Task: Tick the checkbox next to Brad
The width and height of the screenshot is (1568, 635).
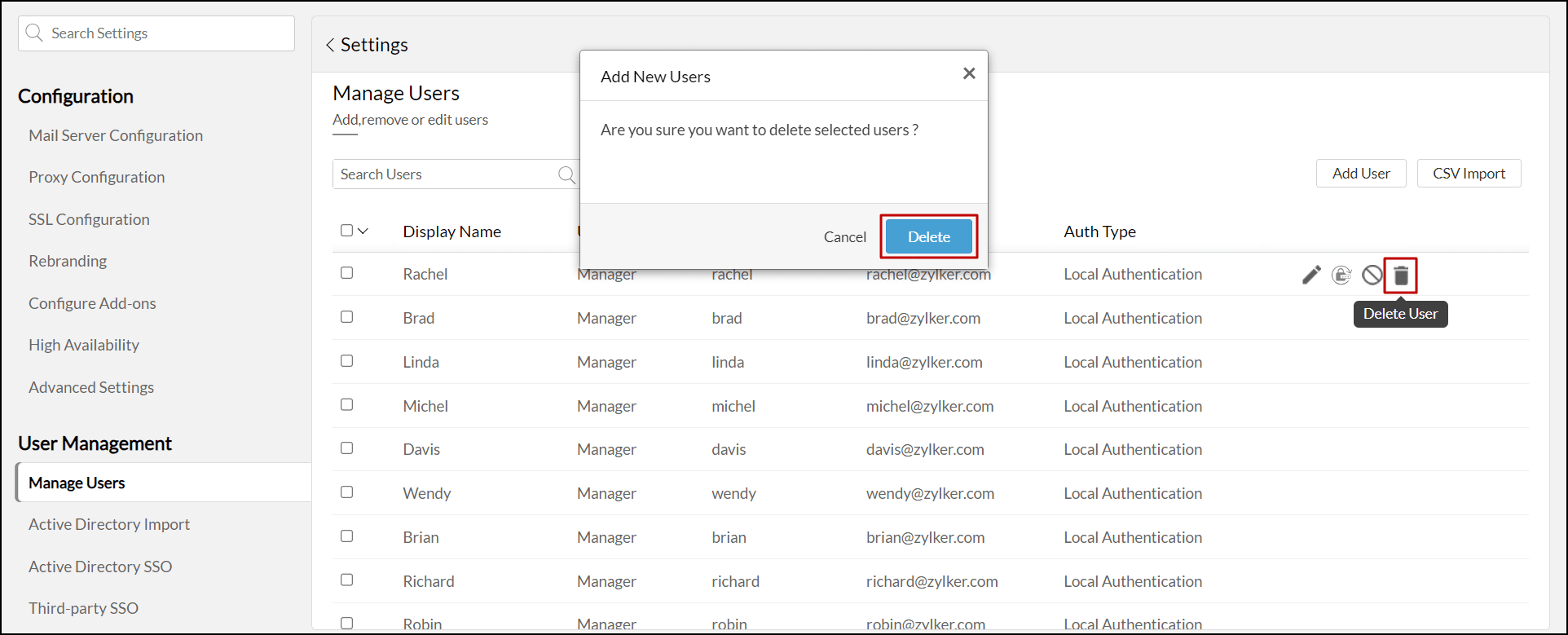Action: [347, 317]
